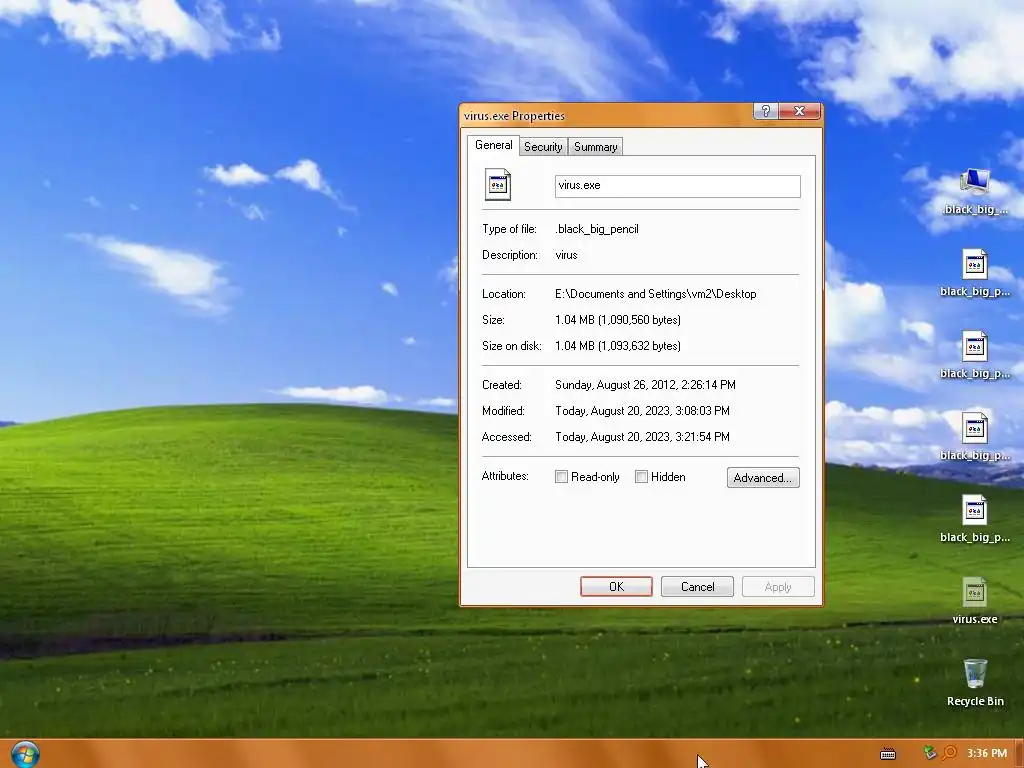Open the Summary tab
1024x768 pixels.
pos(595,147)
